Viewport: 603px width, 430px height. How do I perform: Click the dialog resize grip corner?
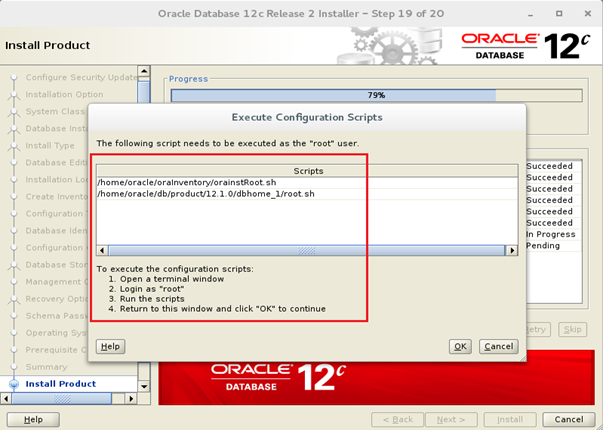coord(523,358)
